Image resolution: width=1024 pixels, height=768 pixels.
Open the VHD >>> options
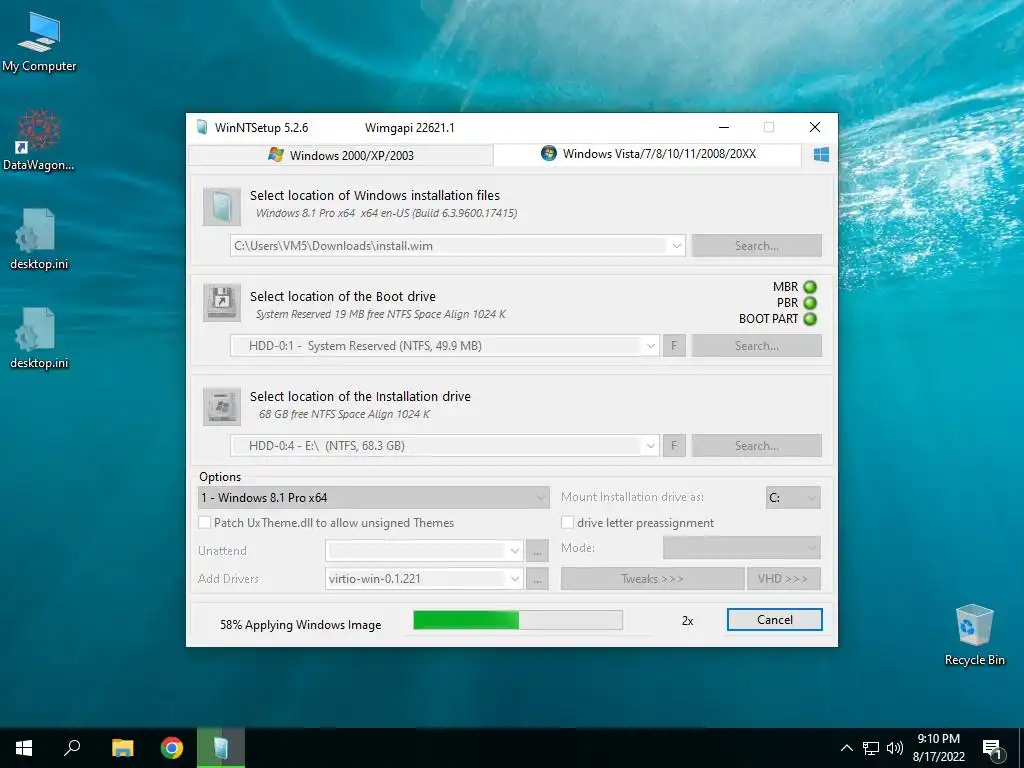784,579
